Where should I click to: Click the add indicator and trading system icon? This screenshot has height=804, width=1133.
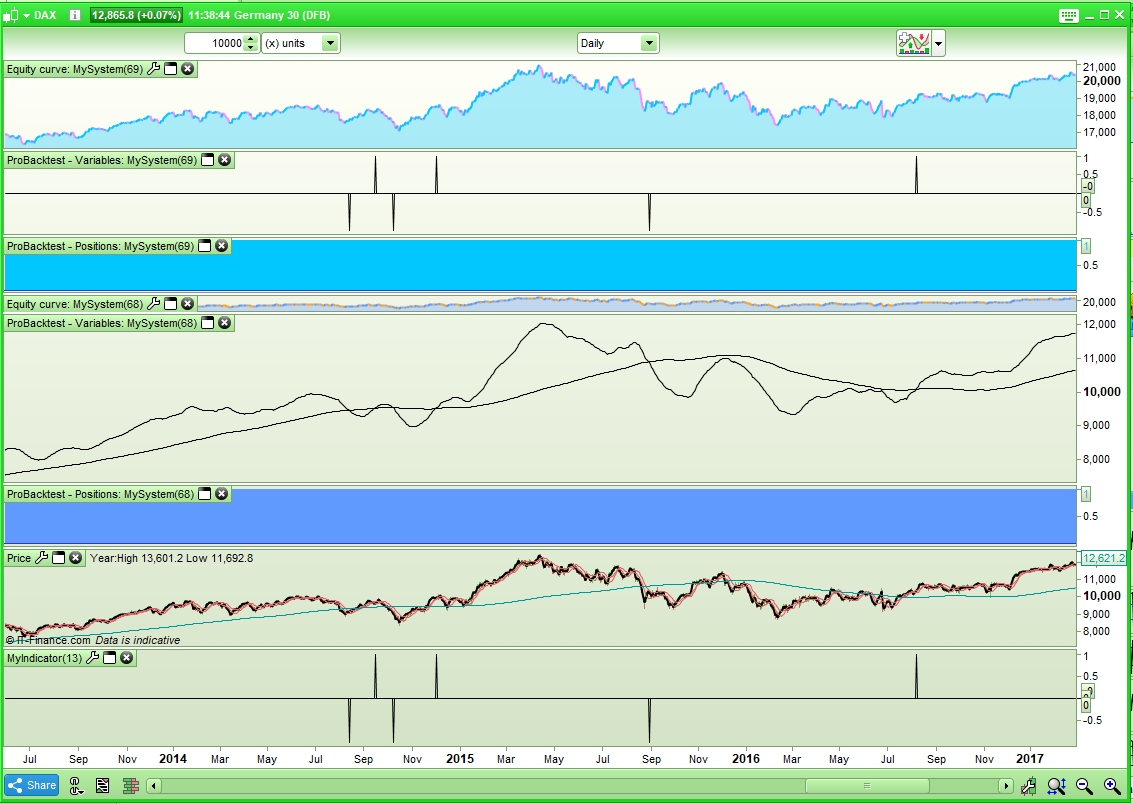913,43
